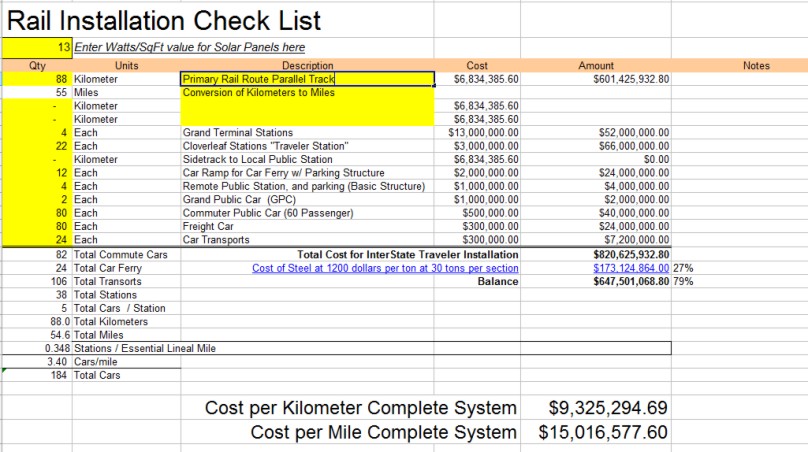Select the quantity cell showing 88 Kilometer
The height and width of the screenshot is (452, 808).
pyautogui.click(x=37, y=79)
